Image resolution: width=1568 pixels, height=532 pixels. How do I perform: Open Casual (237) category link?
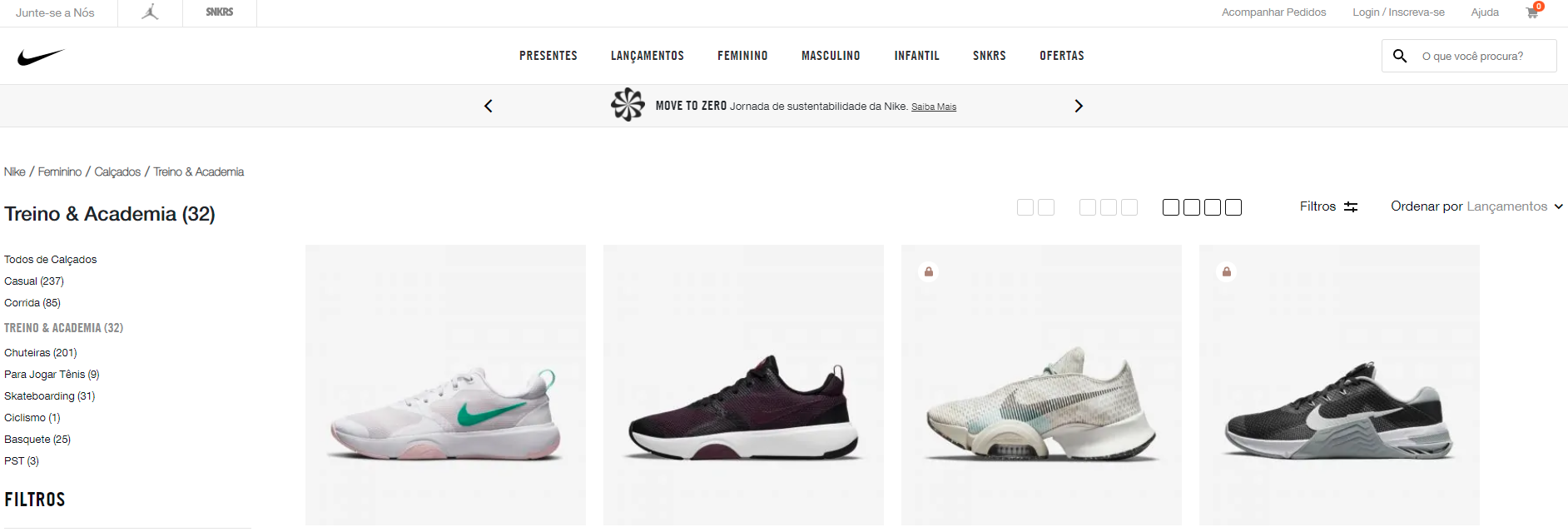click(34, 281)
